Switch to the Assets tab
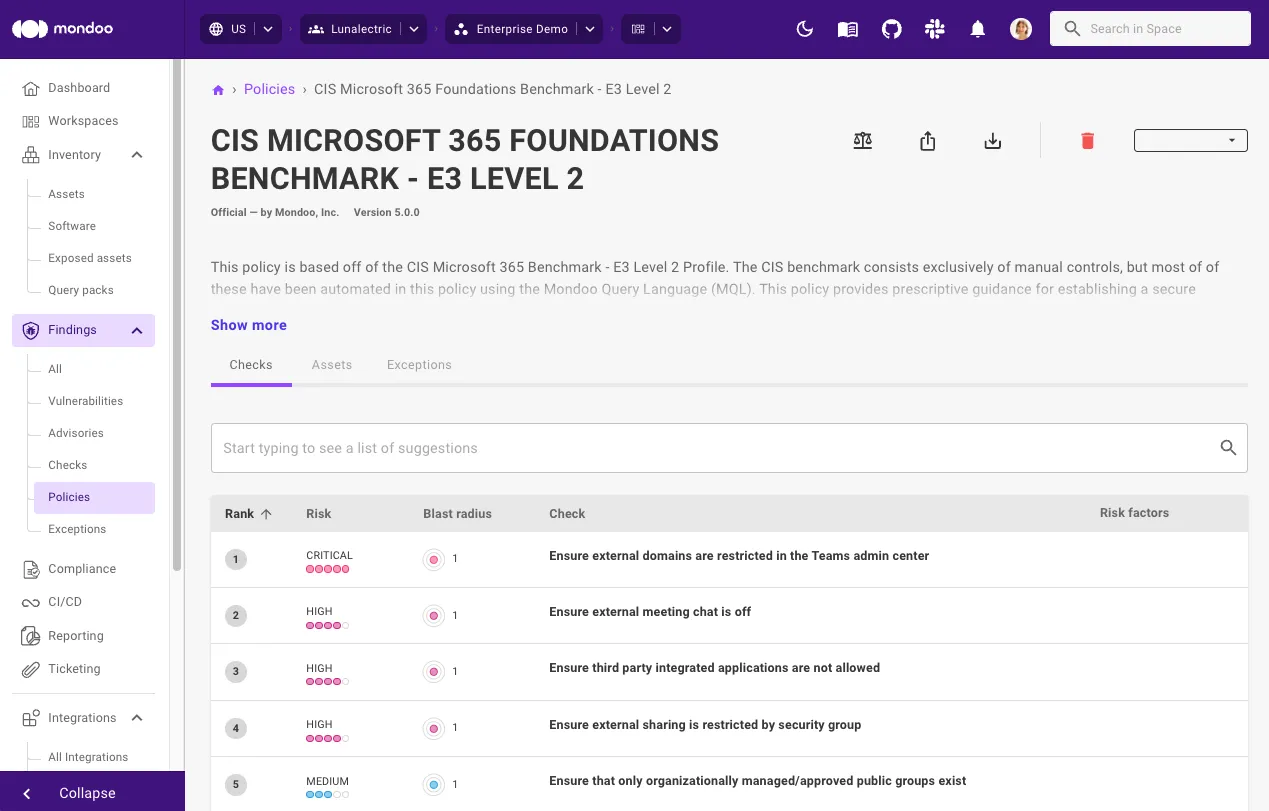This screenshot has width=1269, height=811. 332,365
